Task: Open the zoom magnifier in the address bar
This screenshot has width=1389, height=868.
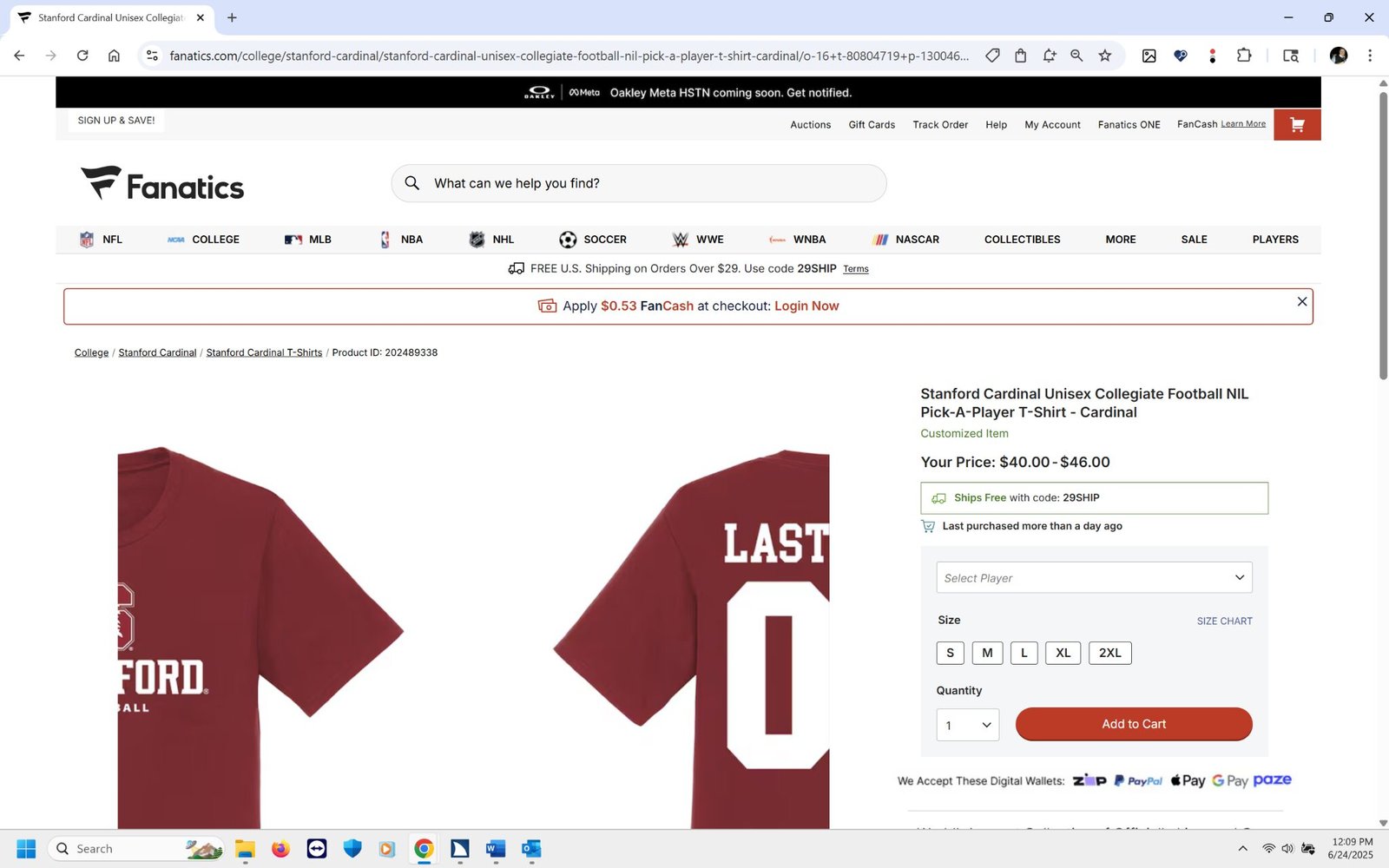Action: 1076,56
